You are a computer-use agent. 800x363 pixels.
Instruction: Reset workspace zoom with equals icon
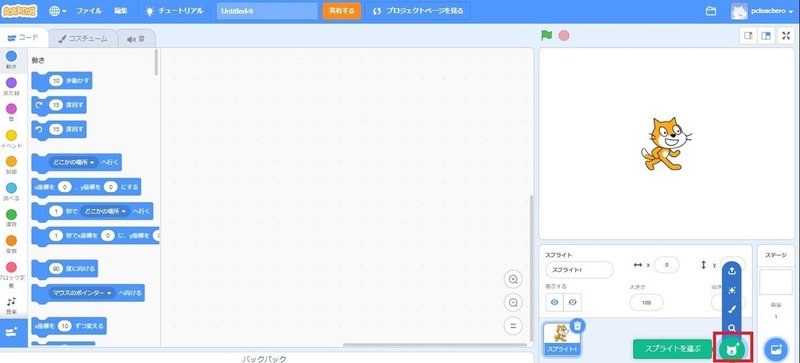point(513,326)
